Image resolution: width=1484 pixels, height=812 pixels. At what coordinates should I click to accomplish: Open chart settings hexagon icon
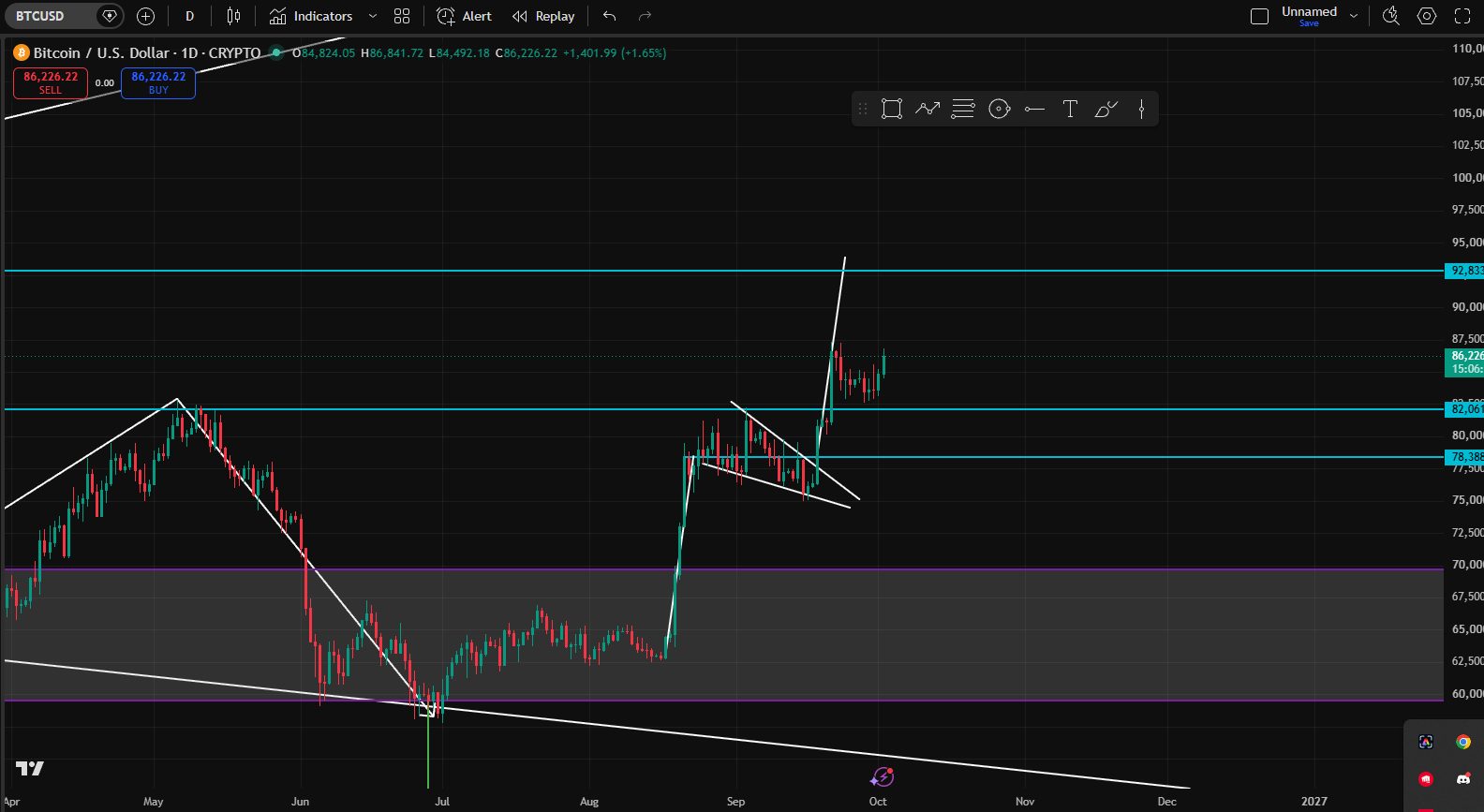[x=1427, y=16]
